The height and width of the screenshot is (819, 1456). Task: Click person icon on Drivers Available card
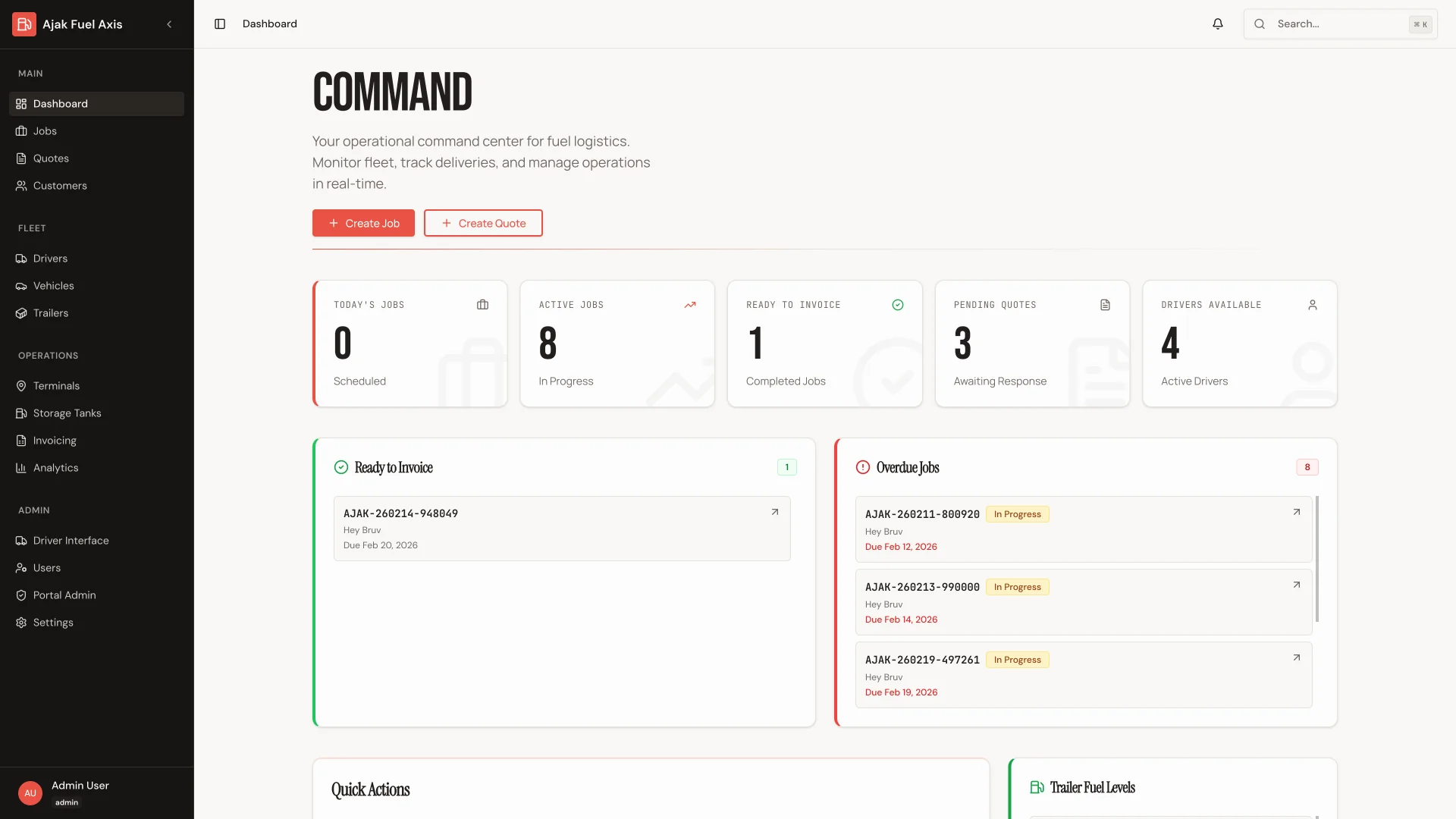click(x=1312, y=305)
